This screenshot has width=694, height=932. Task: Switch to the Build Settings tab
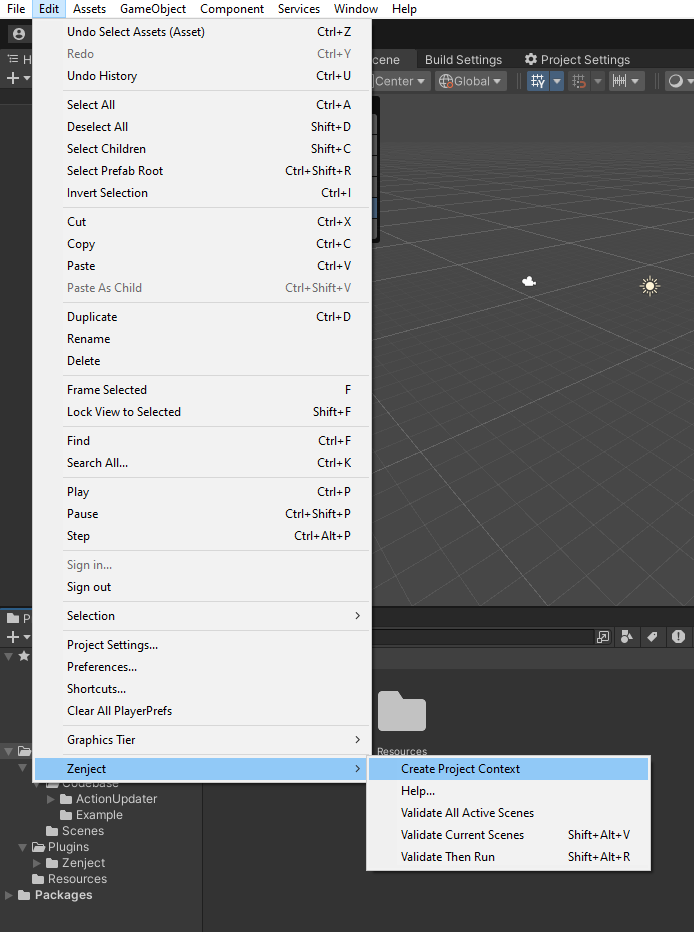click(x=463, y=59)
